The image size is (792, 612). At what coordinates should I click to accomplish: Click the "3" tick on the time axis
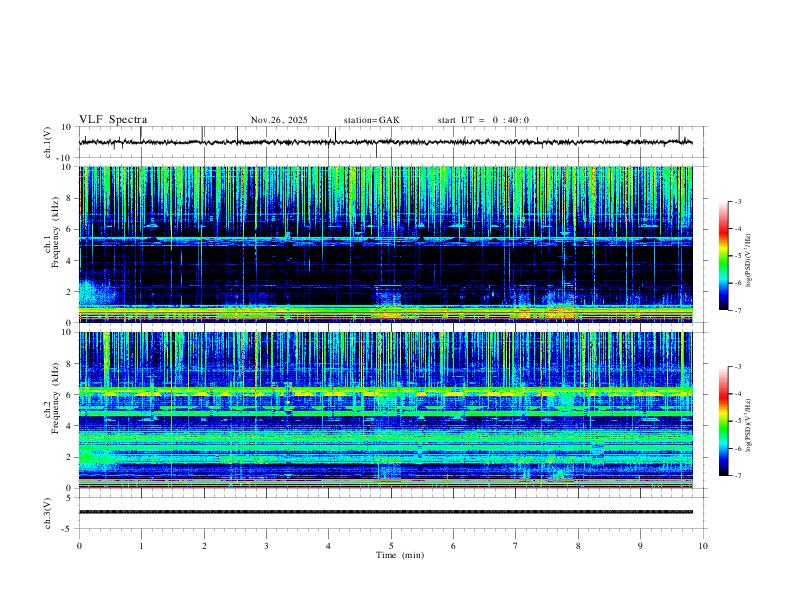266,546
